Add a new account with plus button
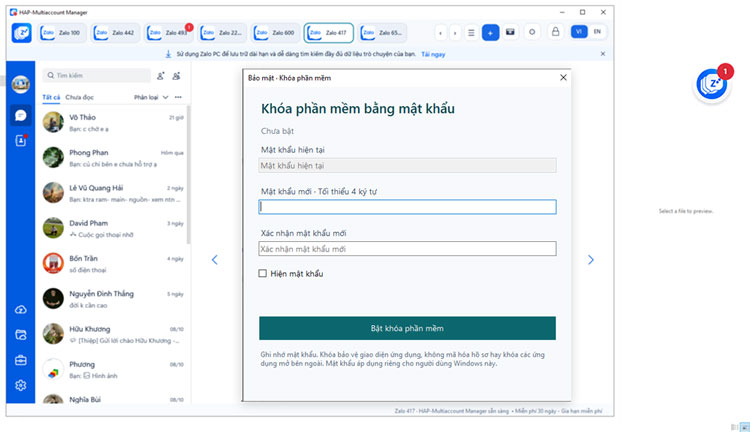The height and width of the screenshot is (432, 750). point(490,33)
